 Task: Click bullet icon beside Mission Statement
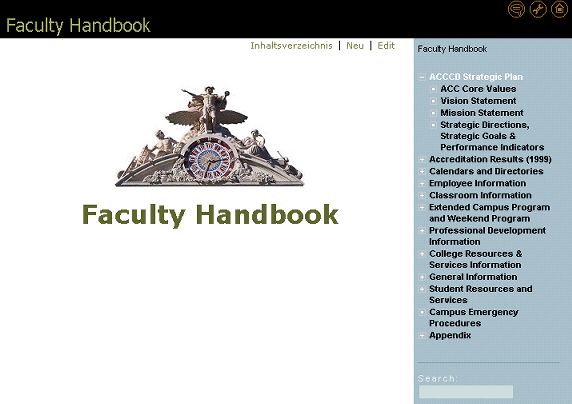tap(433, 113)
